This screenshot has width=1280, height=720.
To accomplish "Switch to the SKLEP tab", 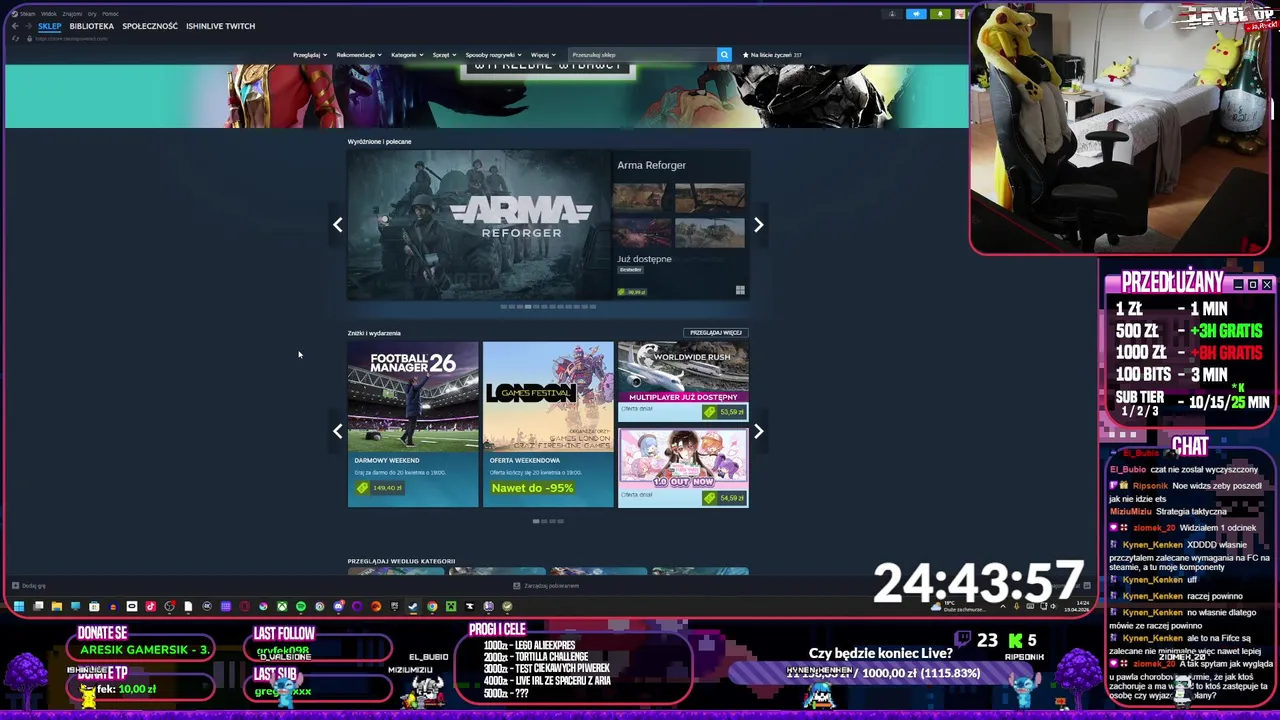I will click(50, 26).
